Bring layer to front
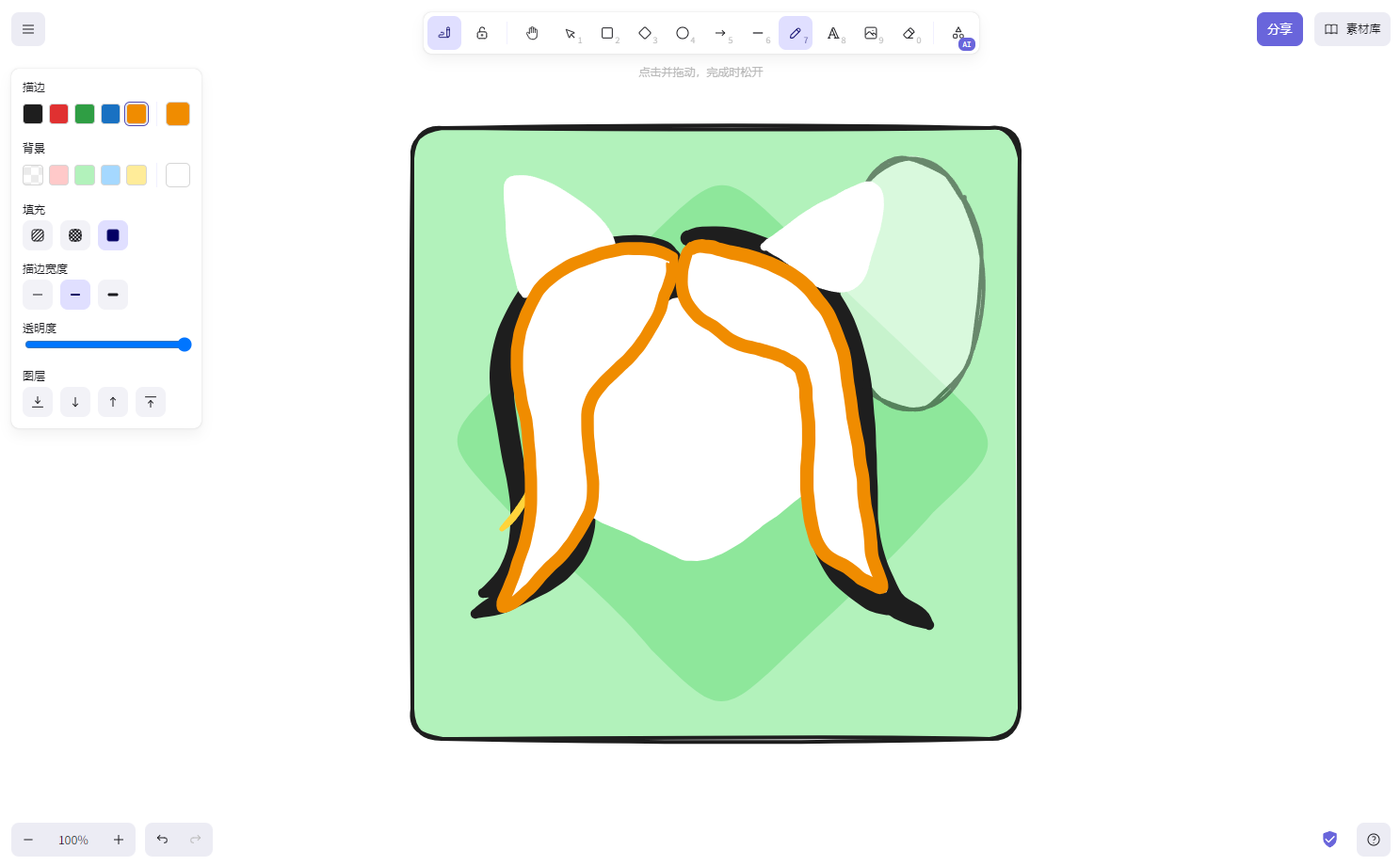The width and height of the screenshot is (1400, 866). pos(151,402)
